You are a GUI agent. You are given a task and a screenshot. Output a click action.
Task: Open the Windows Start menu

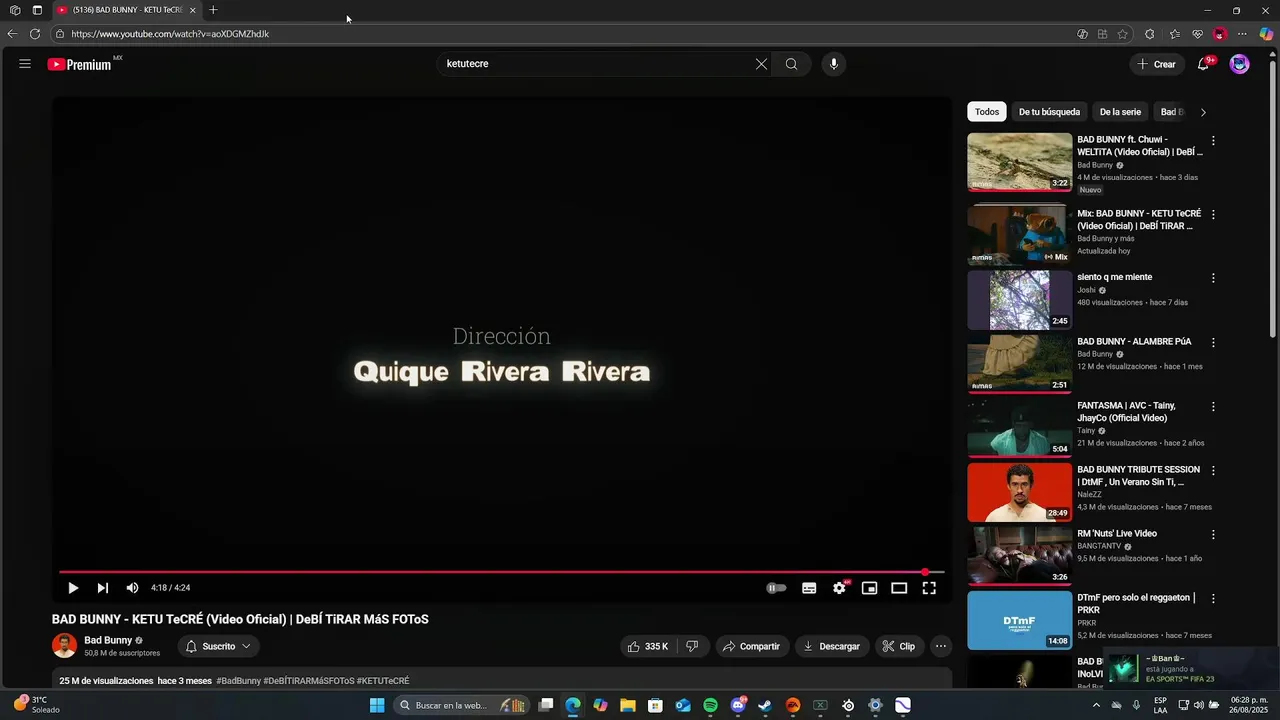tap(377, 705)
